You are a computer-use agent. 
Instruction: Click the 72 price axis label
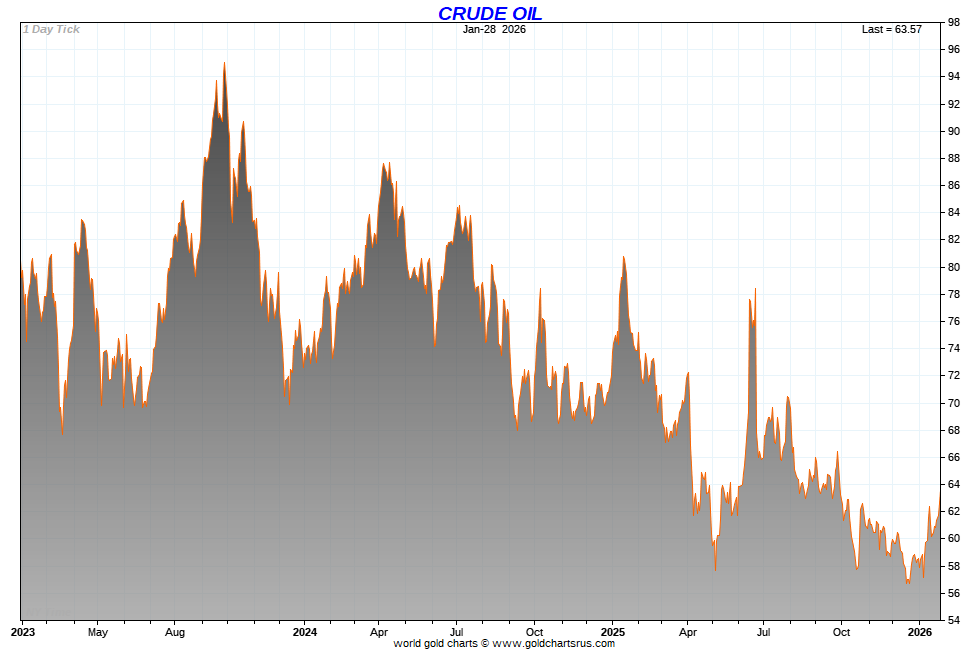click(x=954, y=376)
